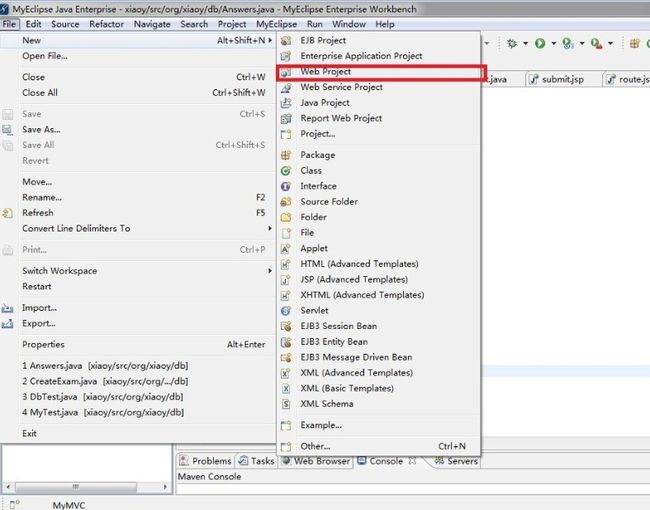Image resolution: width=650 pixels, height=510 pixels.
Task: Click the green Run toolbar icon
Action: 540,43
